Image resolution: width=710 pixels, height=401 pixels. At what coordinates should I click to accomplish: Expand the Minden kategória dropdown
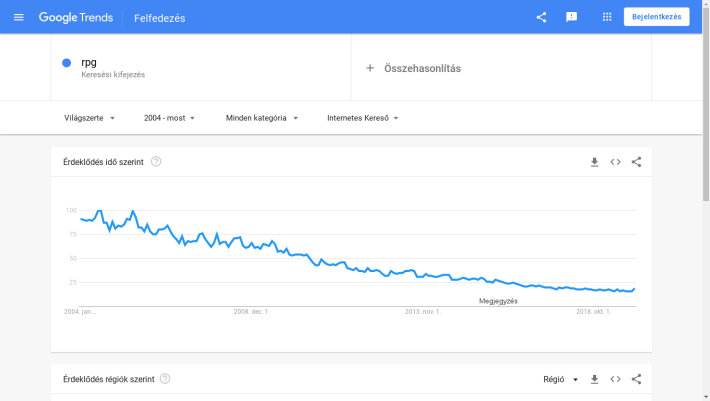coord(262,118)
